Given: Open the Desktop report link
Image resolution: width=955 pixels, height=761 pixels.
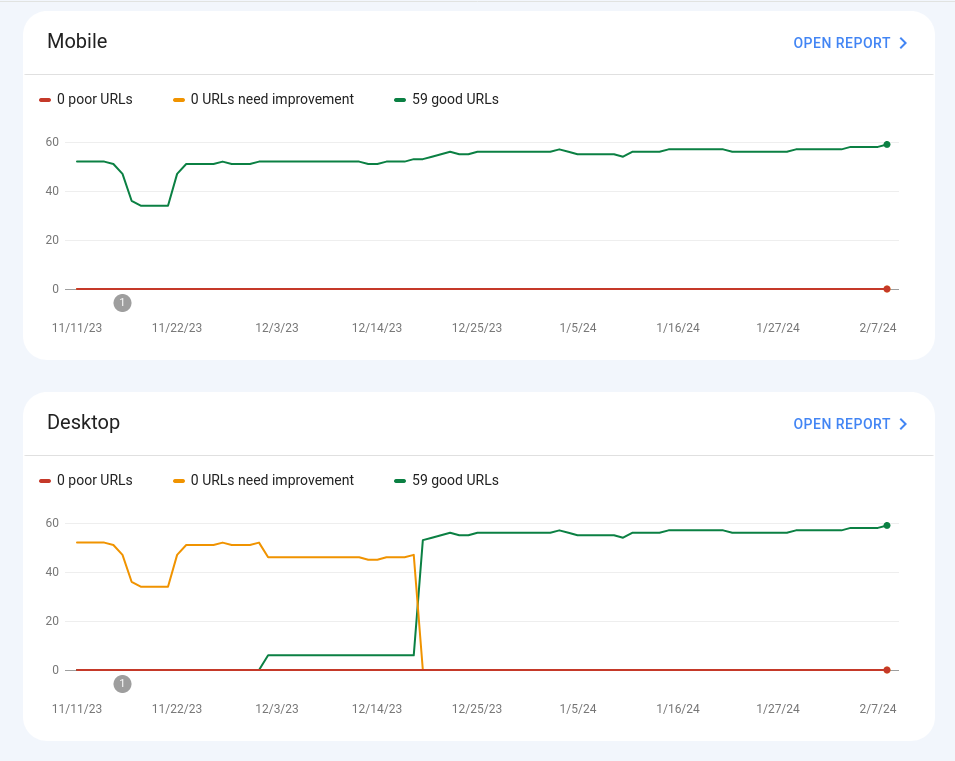Looking at the screenshot, I should point(841,424).
